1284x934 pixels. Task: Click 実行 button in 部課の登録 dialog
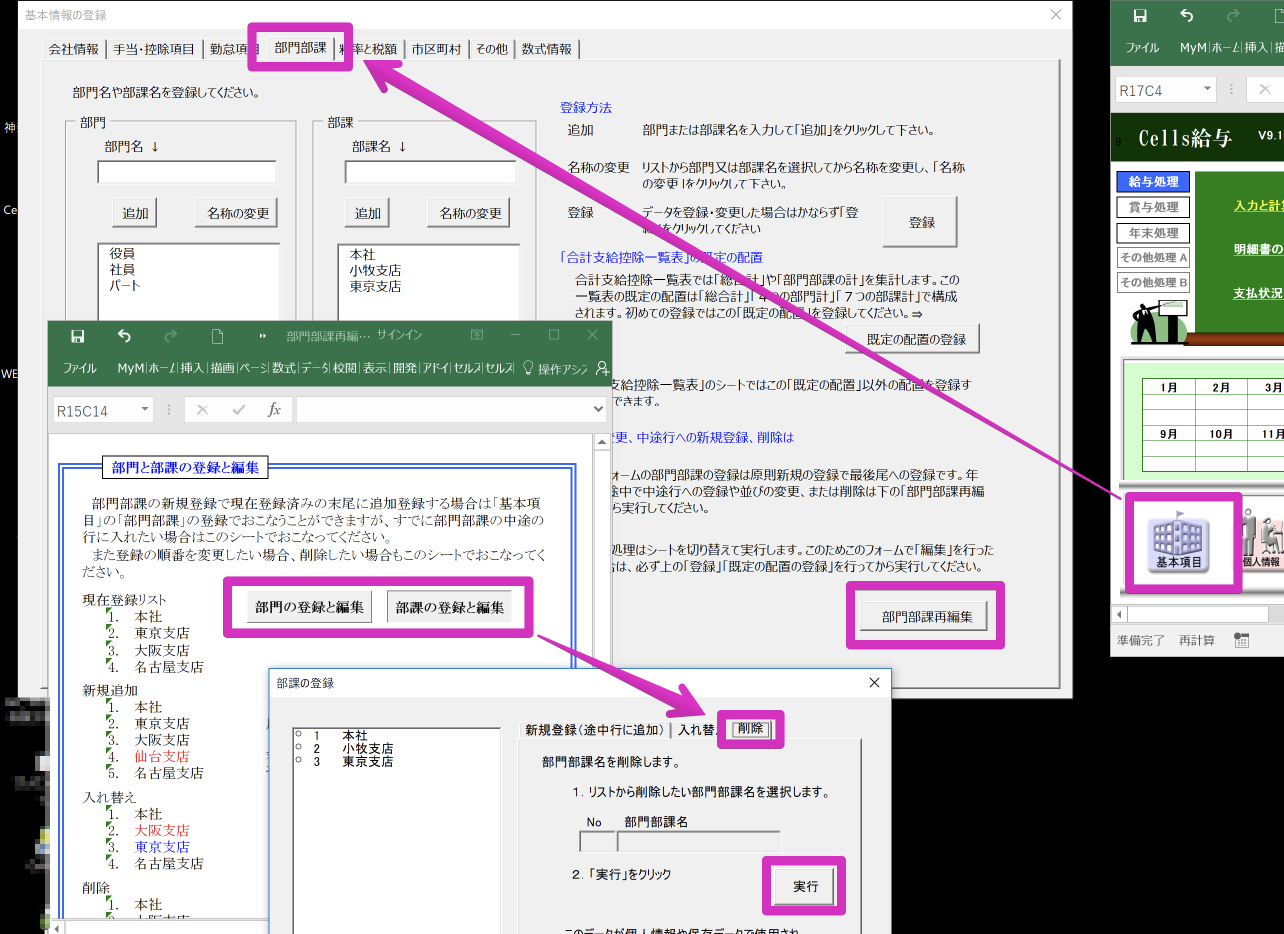pos(805,886)
